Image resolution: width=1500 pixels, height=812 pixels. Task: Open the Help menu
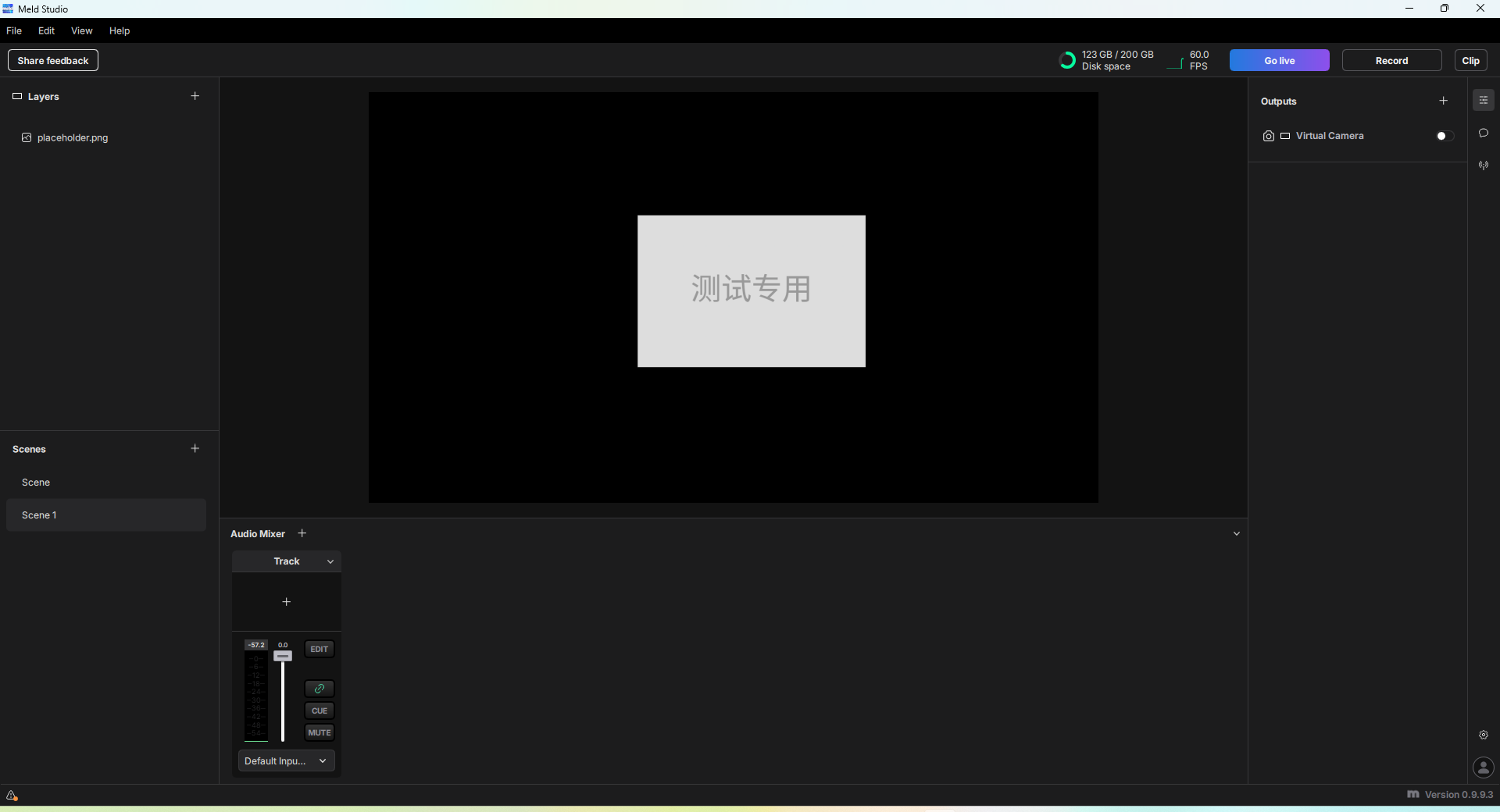(x=119, y=30)
